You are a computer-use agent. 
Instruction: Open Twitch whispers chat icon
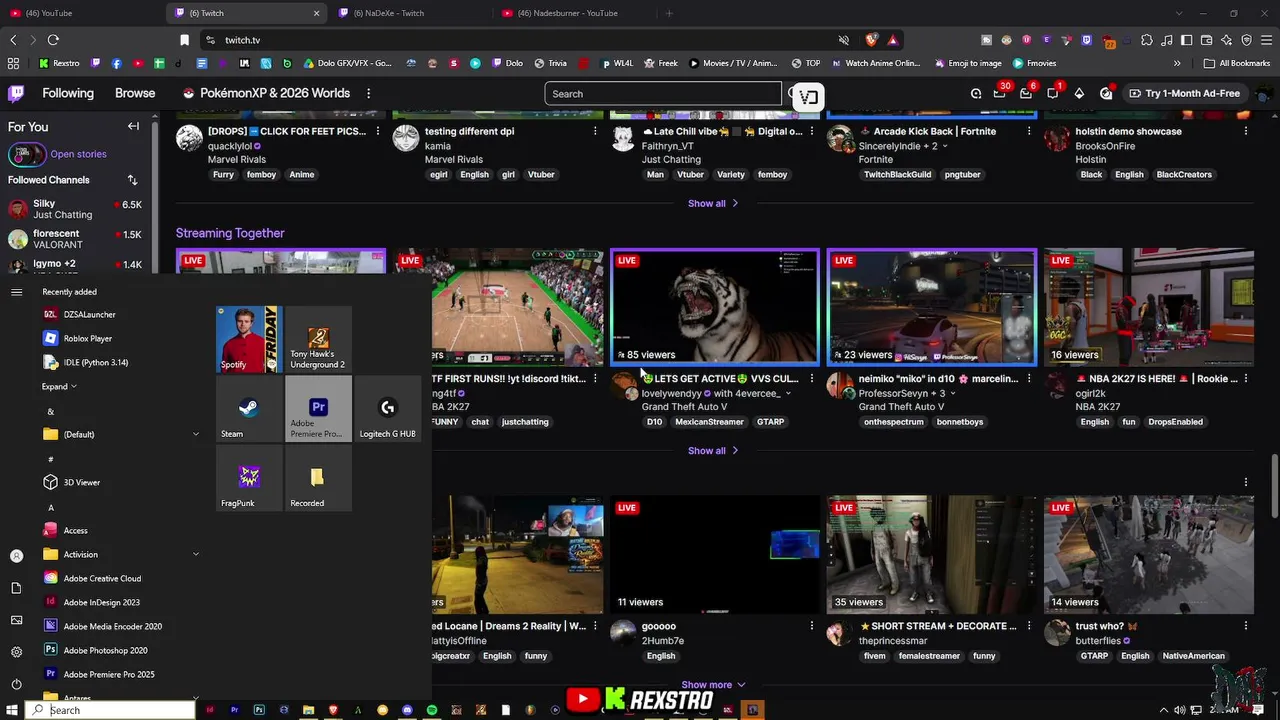1053,93
